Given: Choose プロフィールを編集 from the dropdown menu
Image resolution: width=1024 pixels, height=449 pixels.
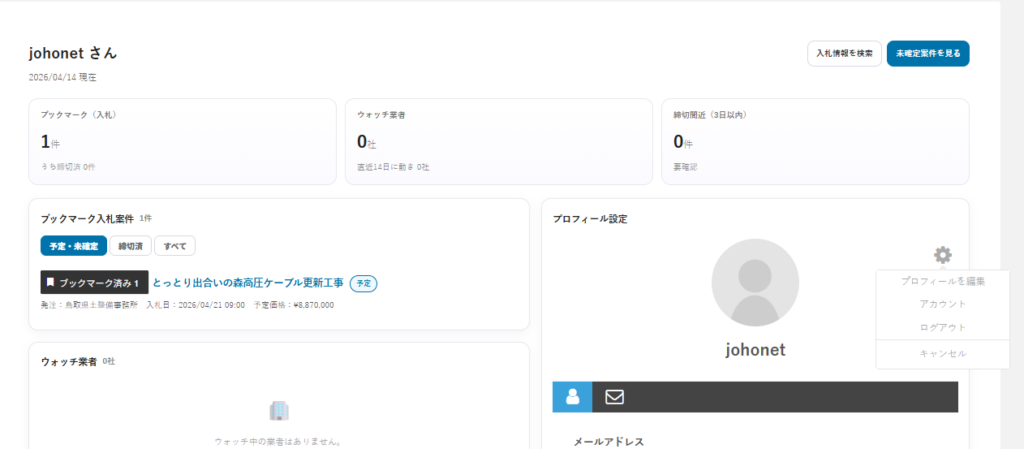Looking at the screenshot, I should point(928,281).
